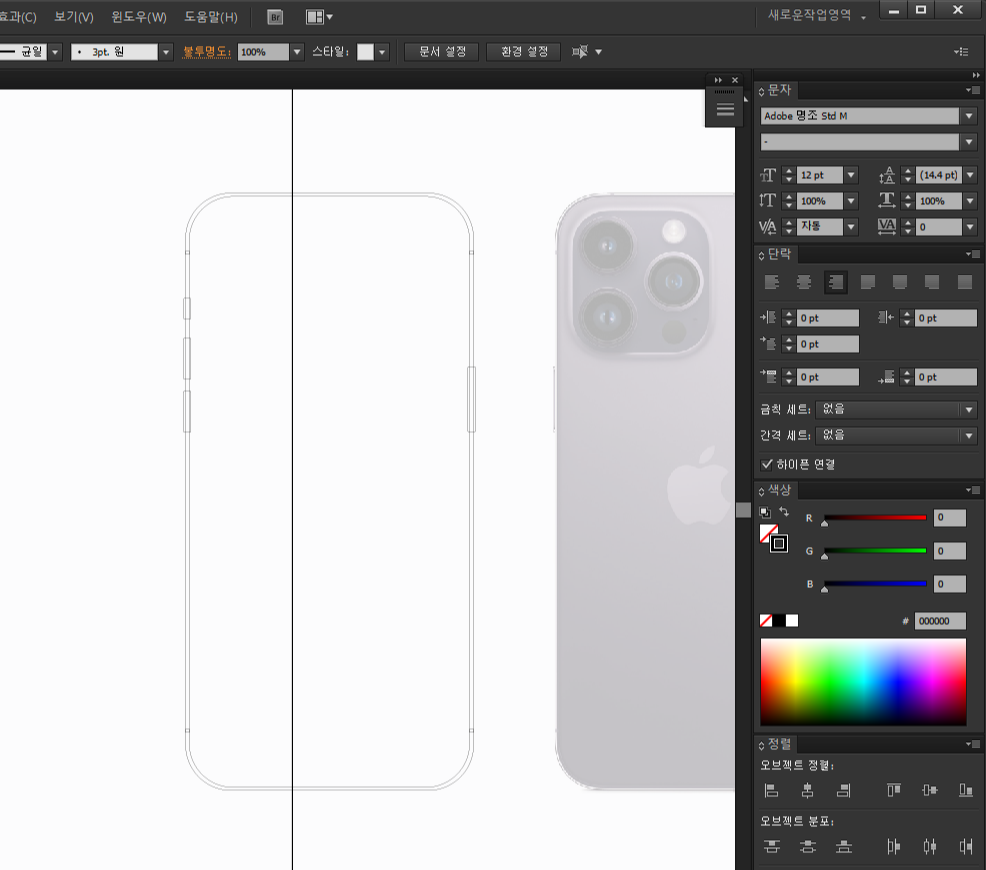This screenshot has height=870, width=986.
Task: Select justify with last line centered
Action: pyautogui.click(x=900, y=282)
